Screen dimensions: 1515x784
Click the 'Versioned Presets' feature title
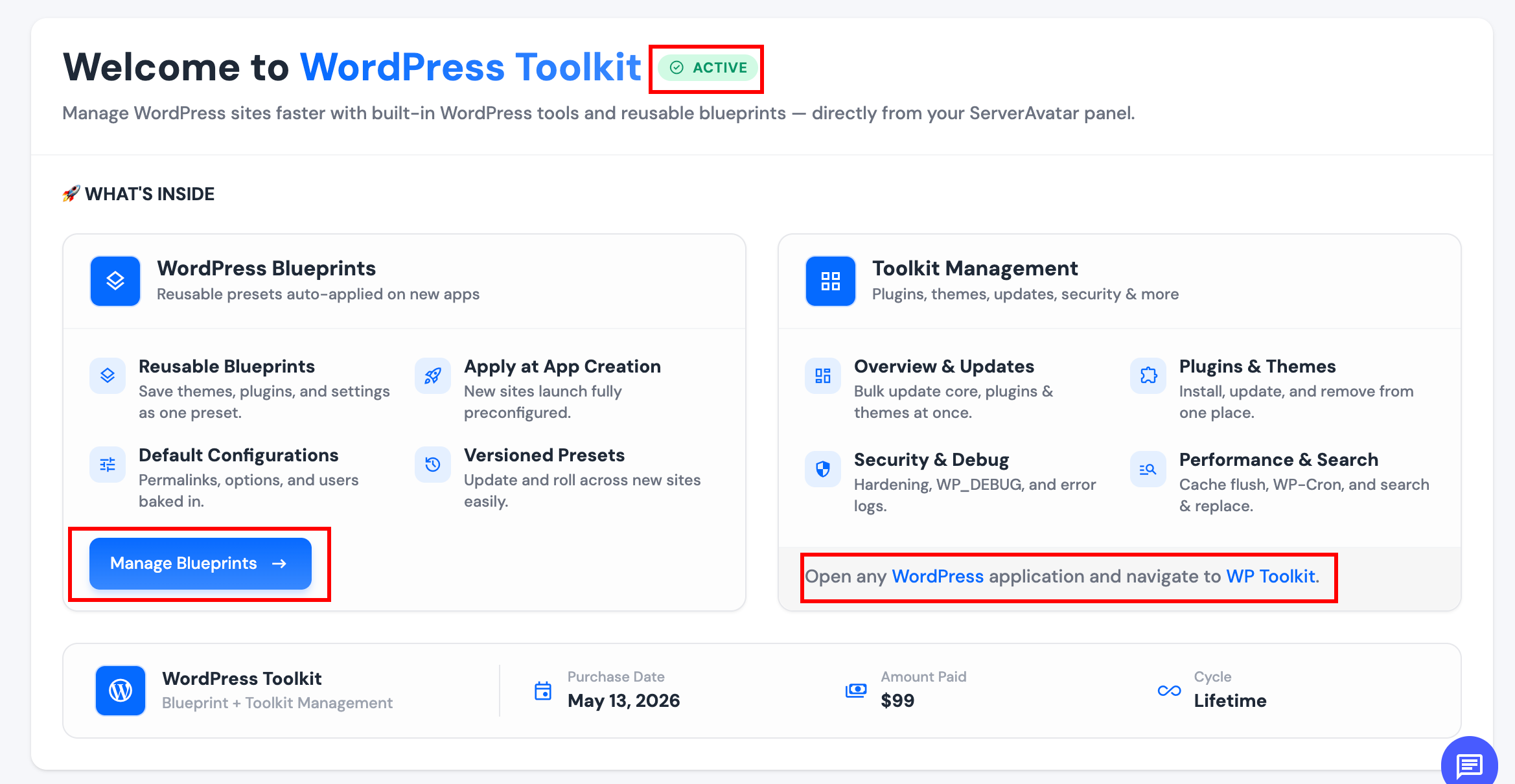(x=544, y=455)
